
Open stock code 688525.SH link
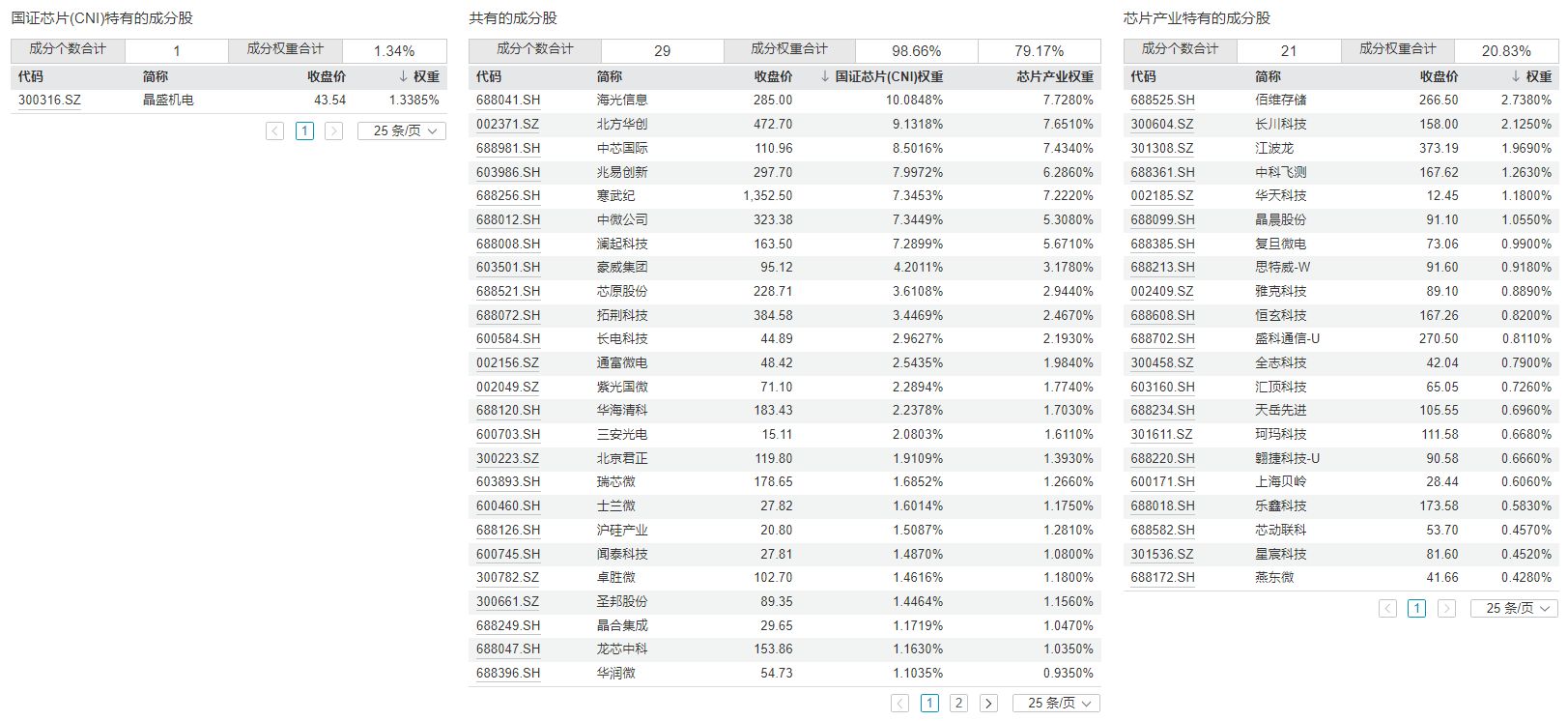(1163, 101)
